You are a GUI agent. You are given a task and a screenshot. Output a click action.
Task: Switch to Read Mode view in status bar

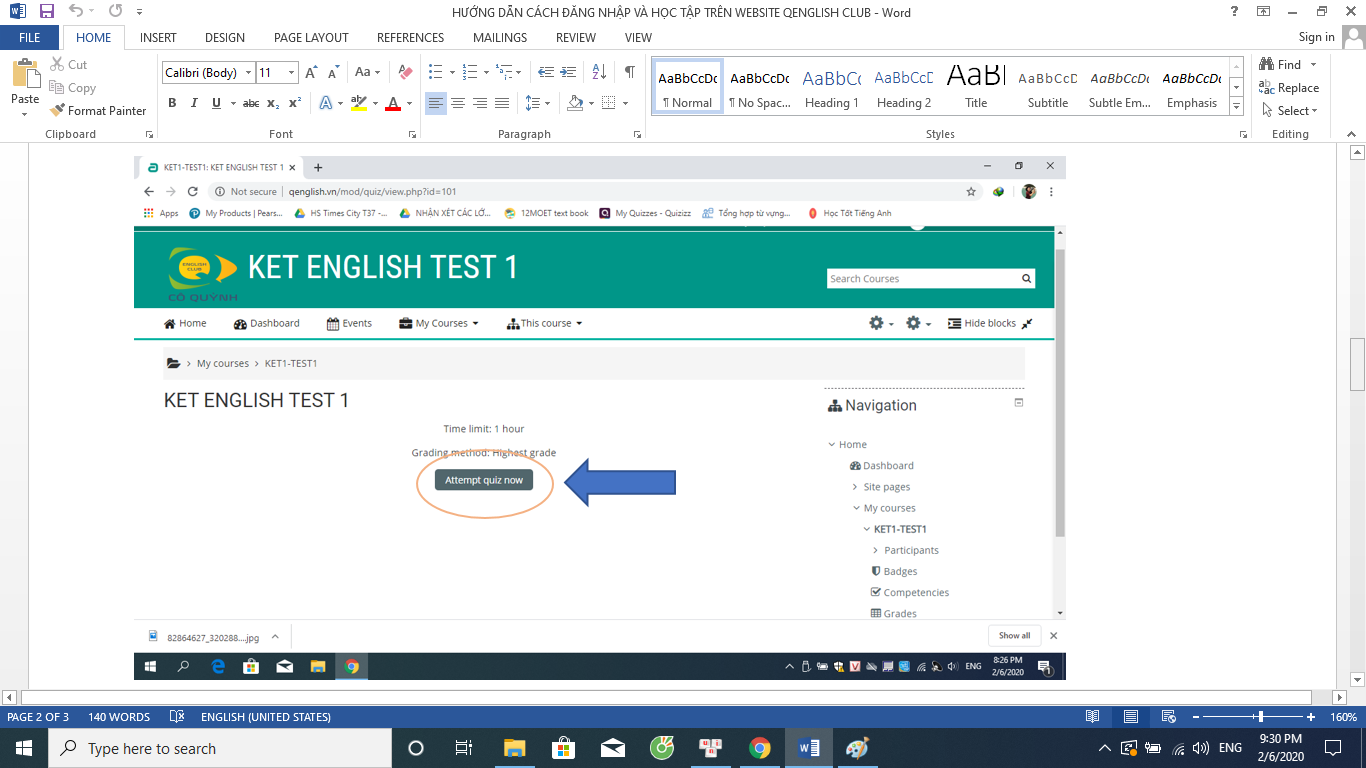(1093, 717)
